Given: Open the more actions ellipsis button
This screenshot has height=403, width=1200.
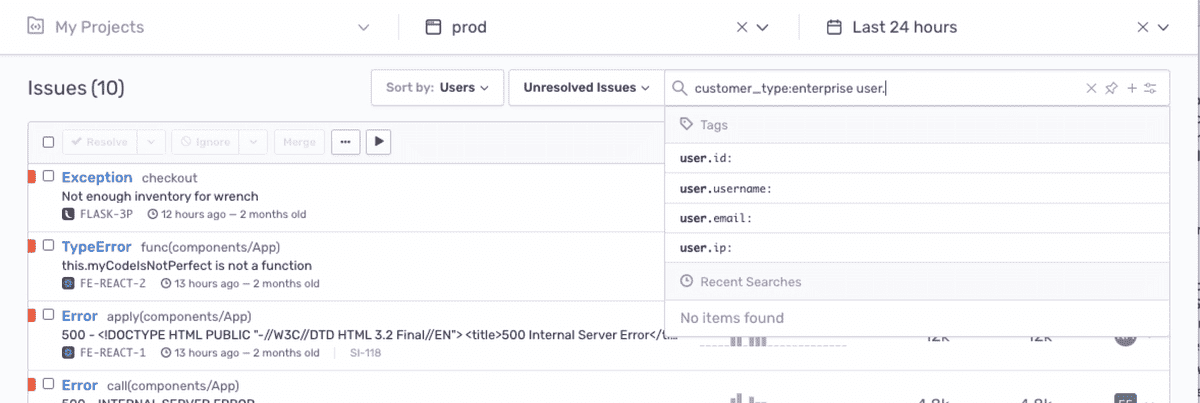Looking at the screenshot, I should (345, 142).
